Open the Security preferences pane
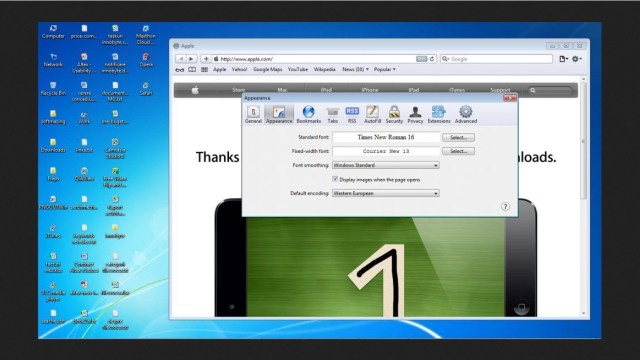 pyautogui.click(x=394, y=114)
